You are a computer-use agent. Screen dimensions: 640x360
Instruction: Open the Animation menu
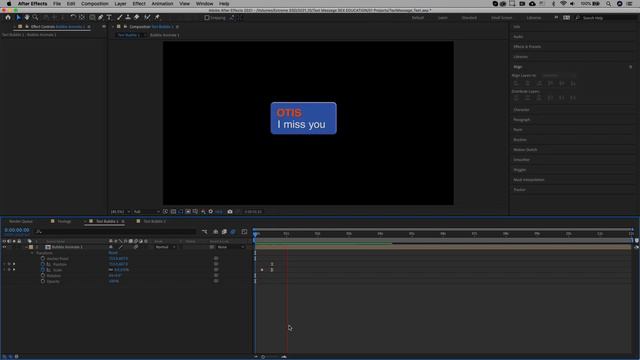pyautogui.click(x=162, y=4)
